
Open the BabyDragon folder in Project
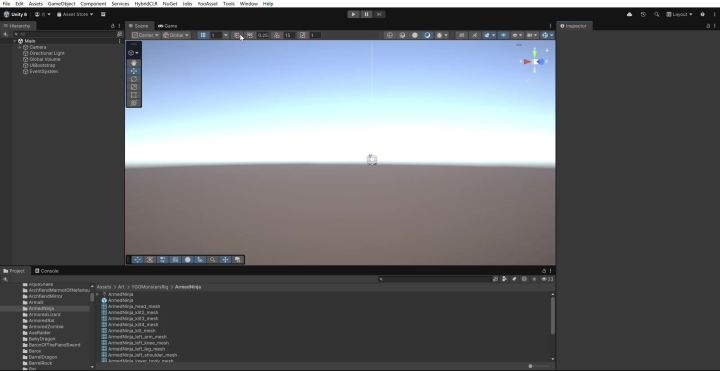[x=42, y=339]
